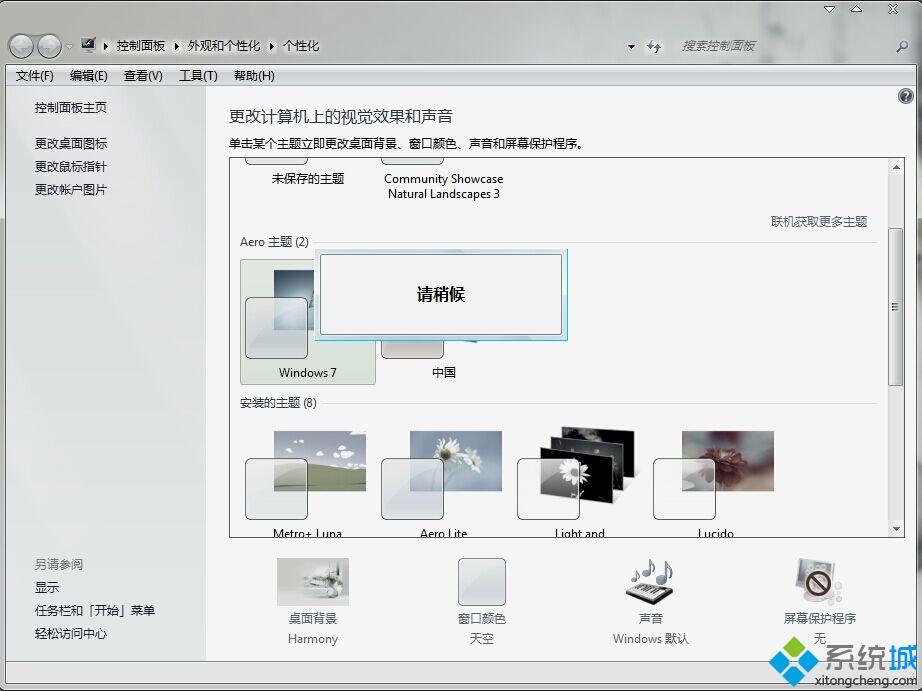Click the theme list scroll up arrow
Screen dimensions: 922x691
(896, 167)
